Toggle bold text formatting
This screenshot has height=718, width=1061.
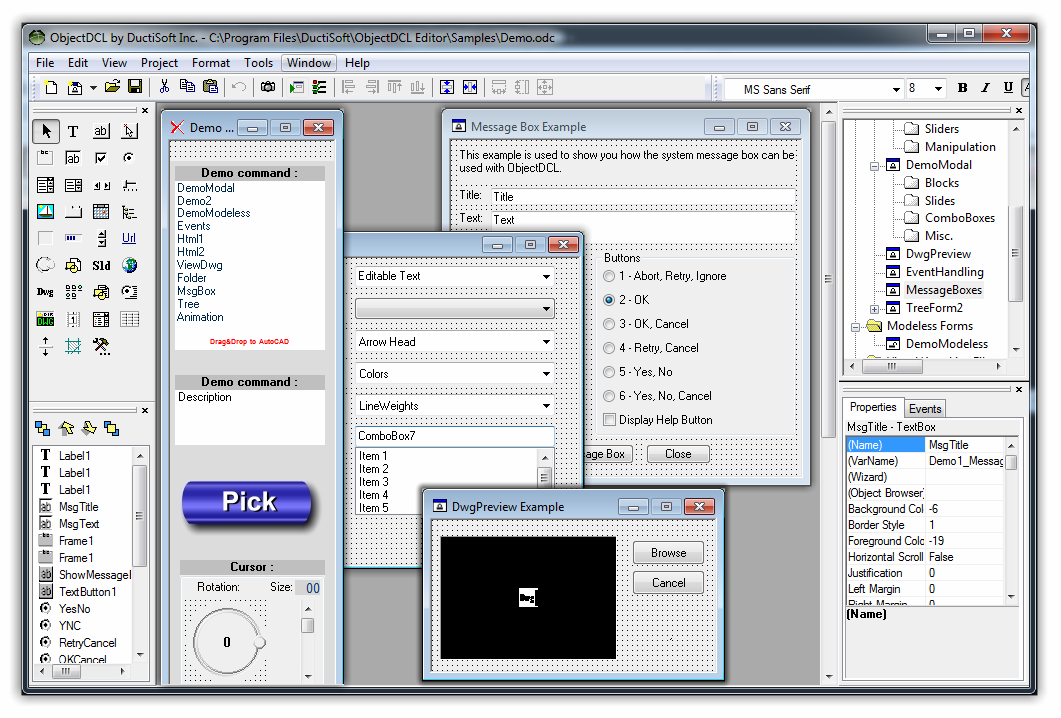point(962,88)
